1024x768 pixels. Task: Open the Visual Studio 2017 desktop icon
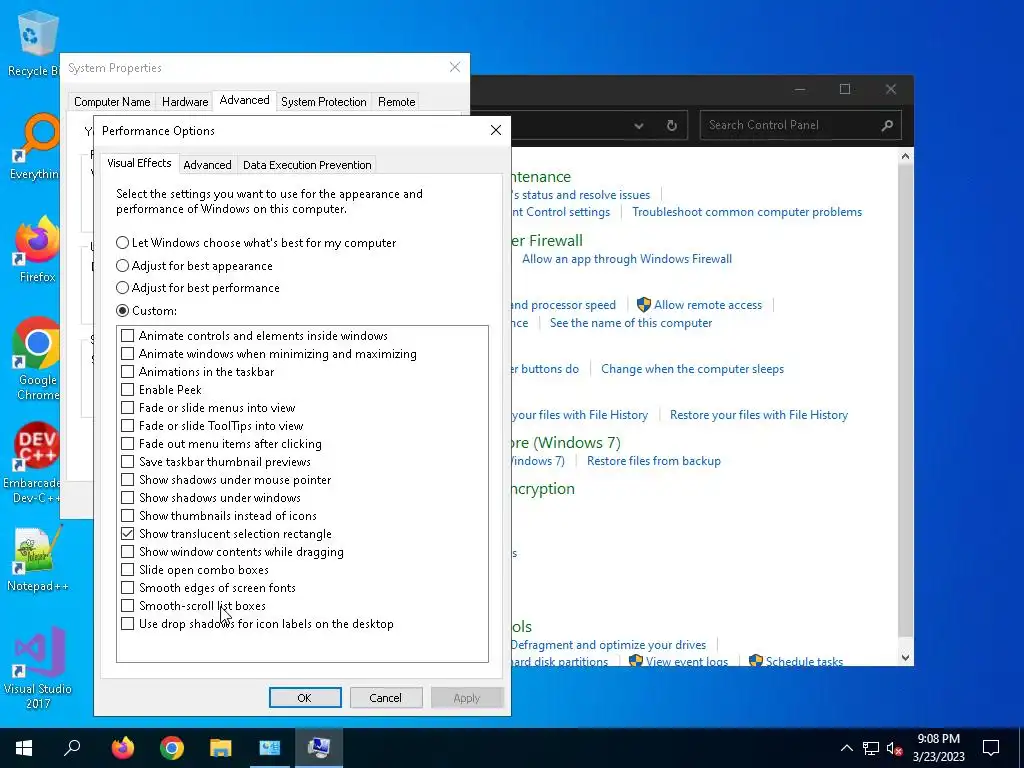[x=37, y=667]
